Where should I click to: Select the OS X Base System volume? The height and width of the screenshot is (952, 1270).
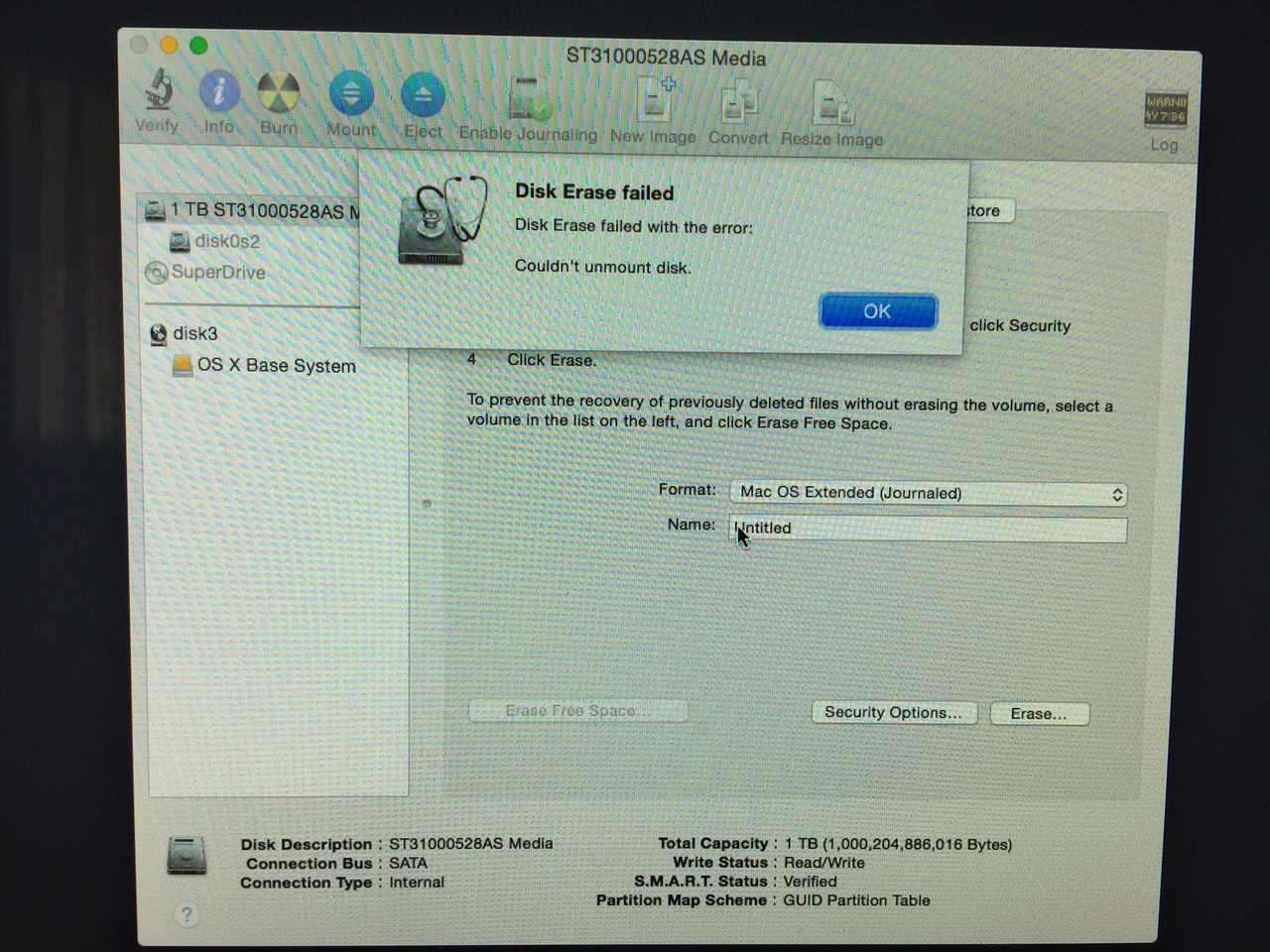pyautogui.click(x=264, y=365)
